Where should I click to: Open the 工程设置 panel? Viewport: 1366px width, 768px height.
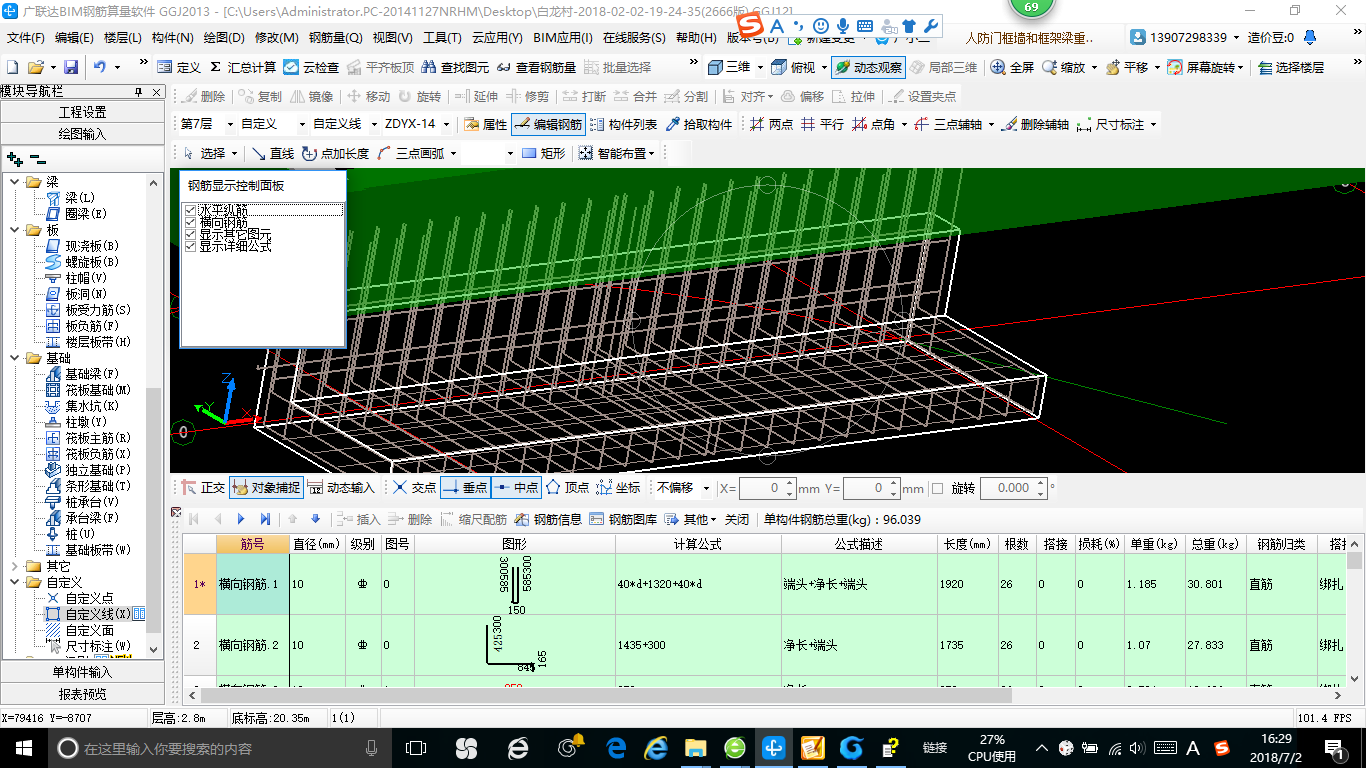pyautogui.click(x=82, y=112)
